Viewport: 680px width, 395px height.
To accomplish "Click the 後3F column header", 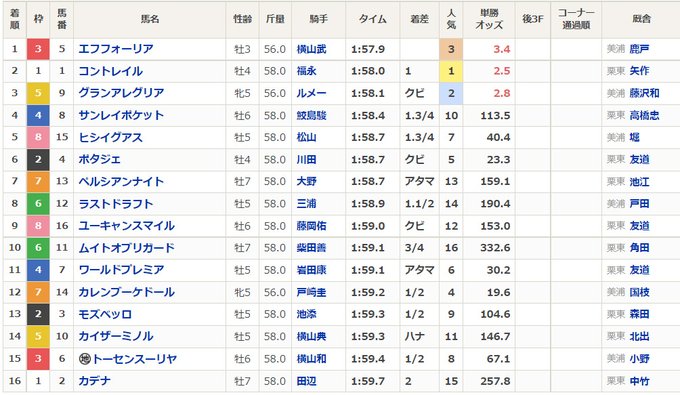I will click(533, 19).
